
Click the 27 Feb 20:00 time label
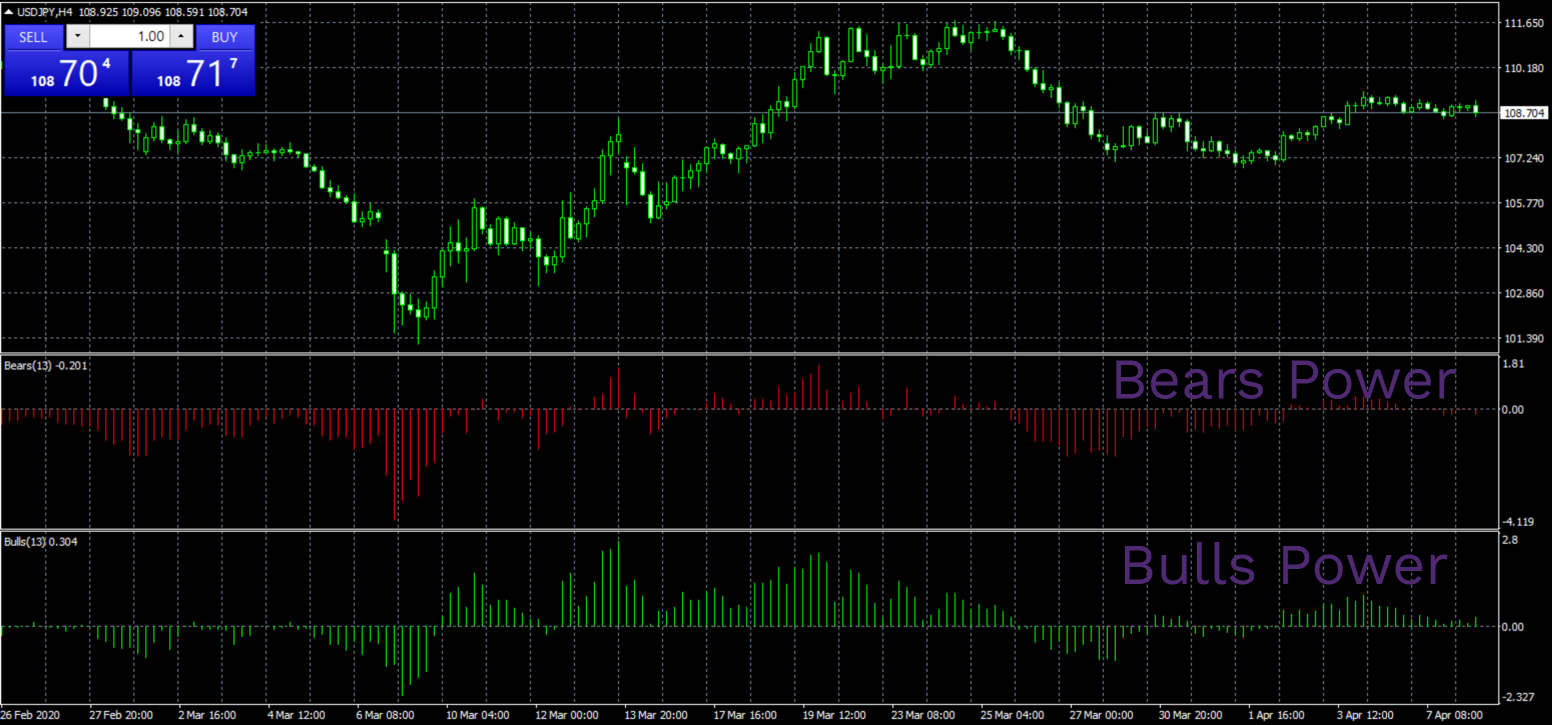pyautogui.click(x=121, y=716)
